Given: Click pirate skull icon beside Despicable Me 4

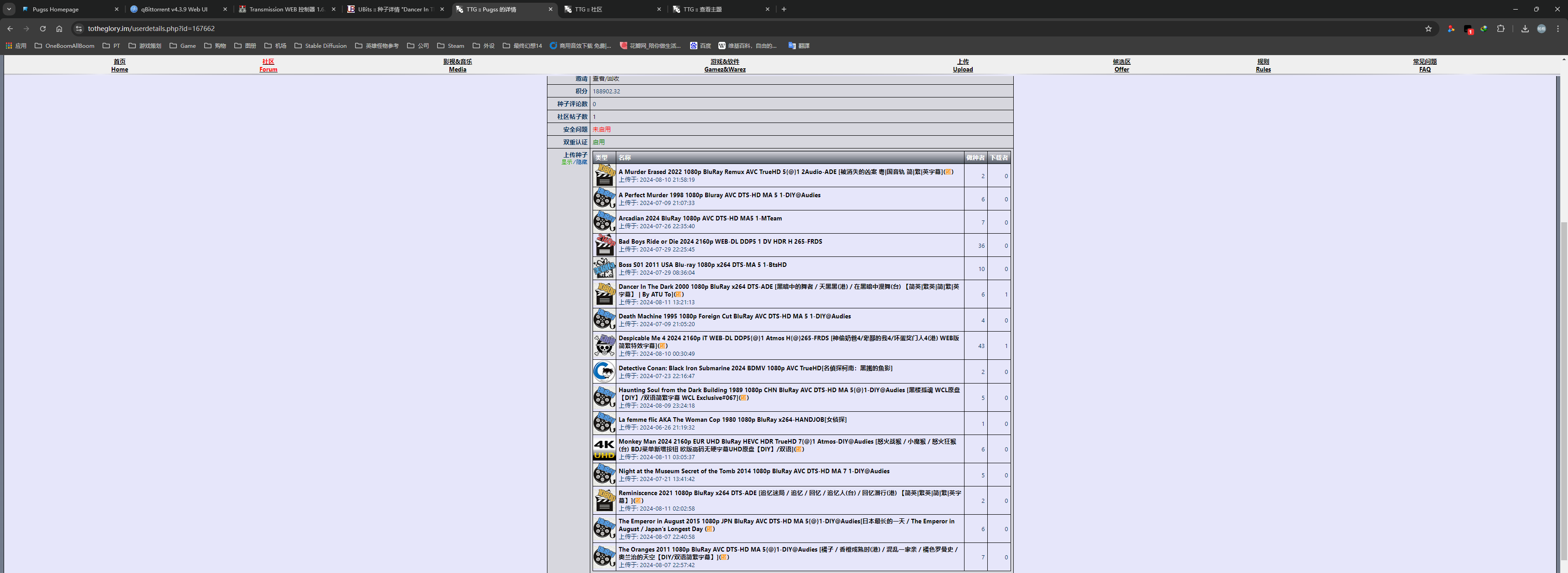Looking at the screenshot, I should 604,346.
